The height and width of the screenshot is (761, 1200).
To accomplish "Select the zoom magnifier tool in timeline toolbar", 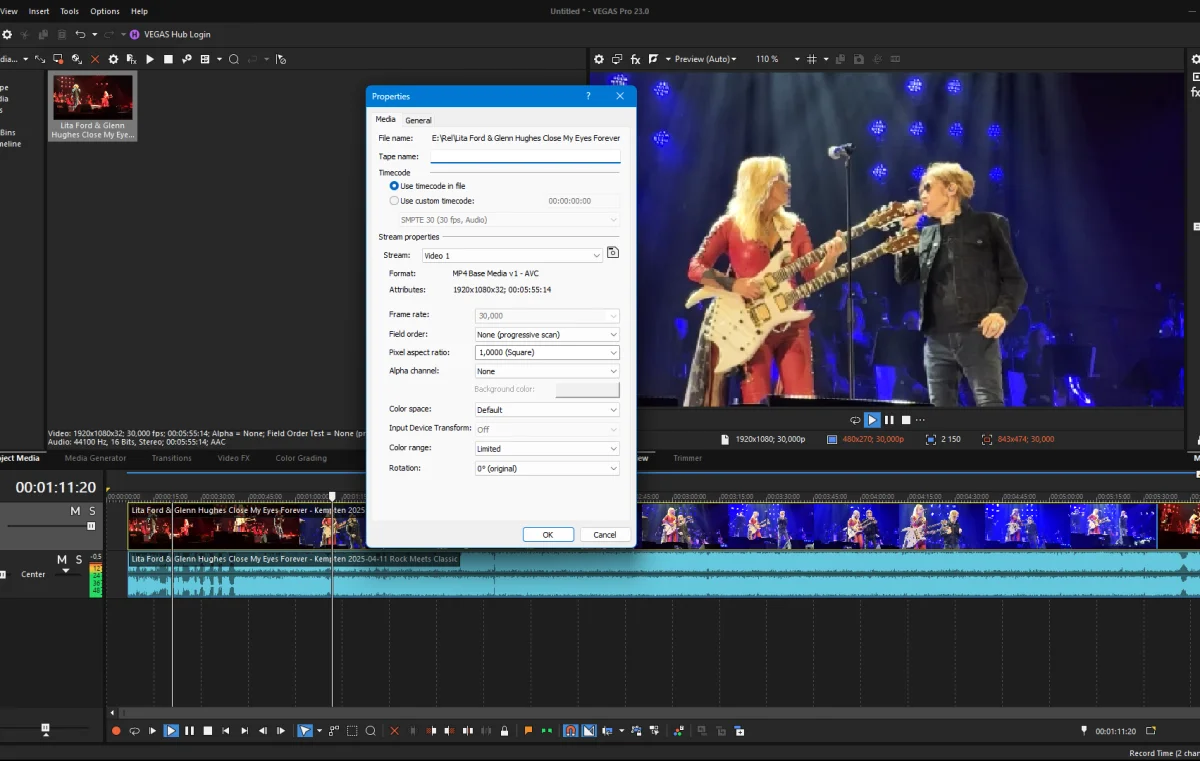I will coord(370,731).
